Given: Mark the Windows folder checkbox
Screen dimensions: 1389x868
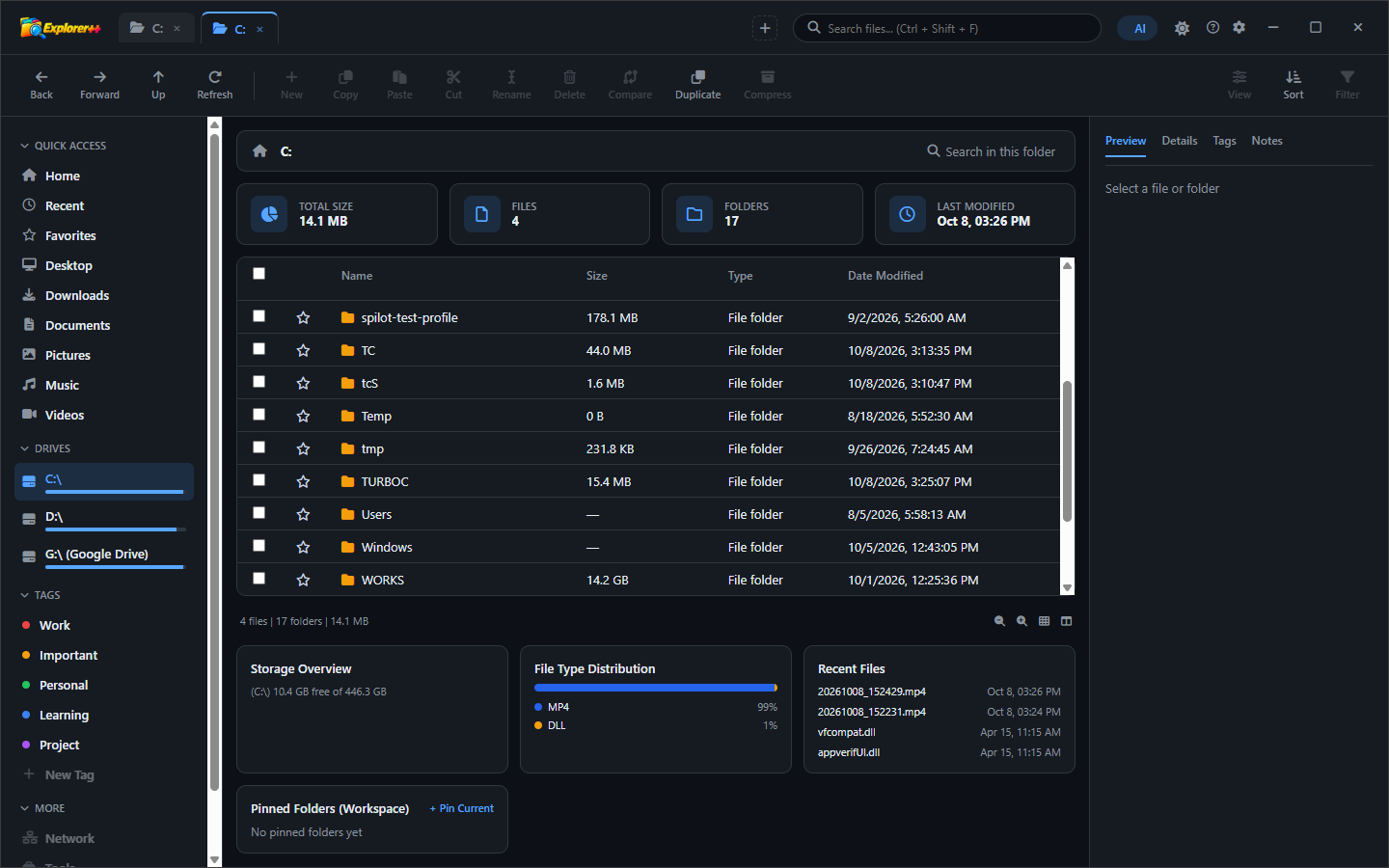Looking at the screenshot, I should 259,546.
